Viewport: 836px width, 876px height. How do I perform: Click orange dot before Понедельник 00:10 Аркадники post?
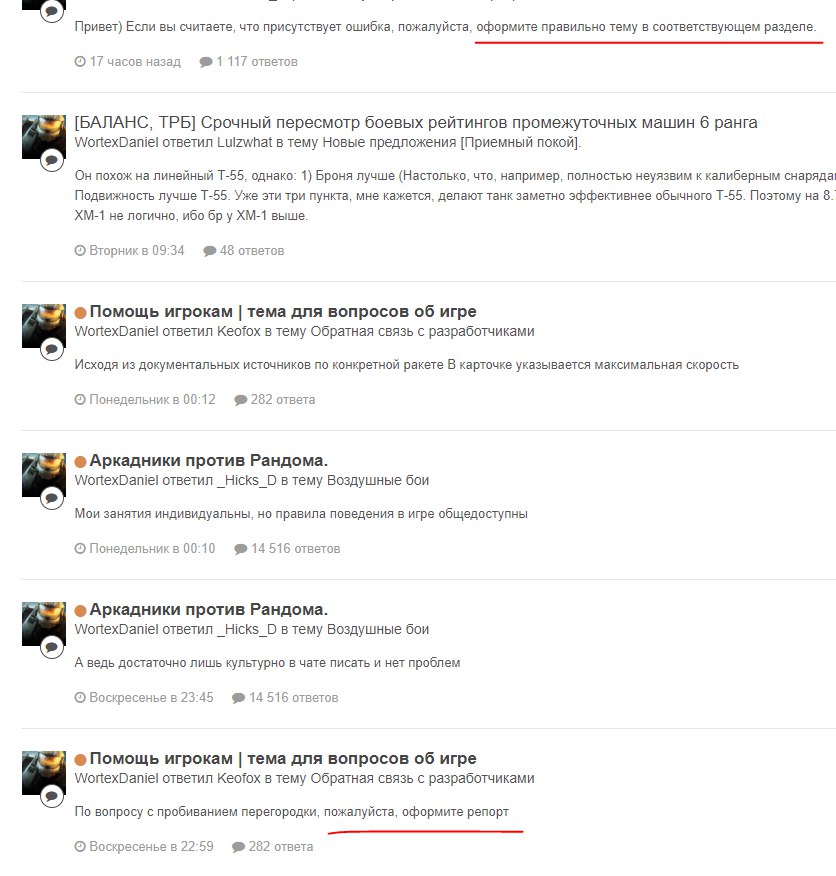80,461
